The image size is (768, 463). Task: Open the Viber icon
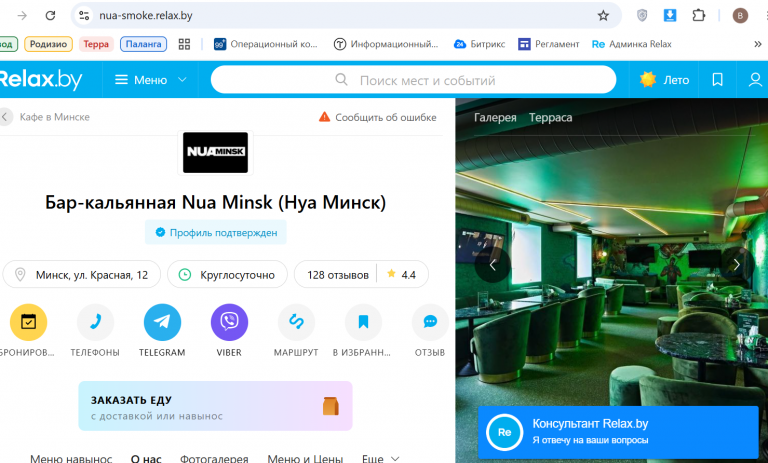229,322
